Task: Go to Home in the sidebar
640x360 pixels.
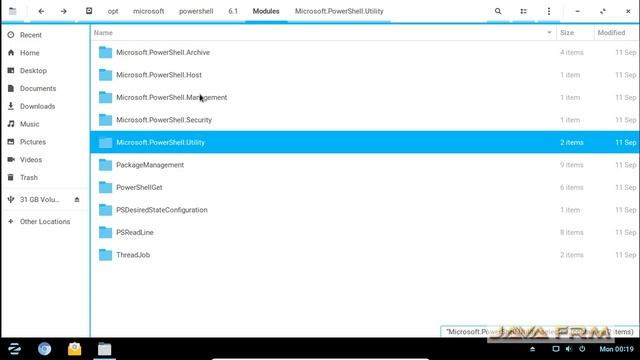Action: pyautogui.click(x=30, y=53)
